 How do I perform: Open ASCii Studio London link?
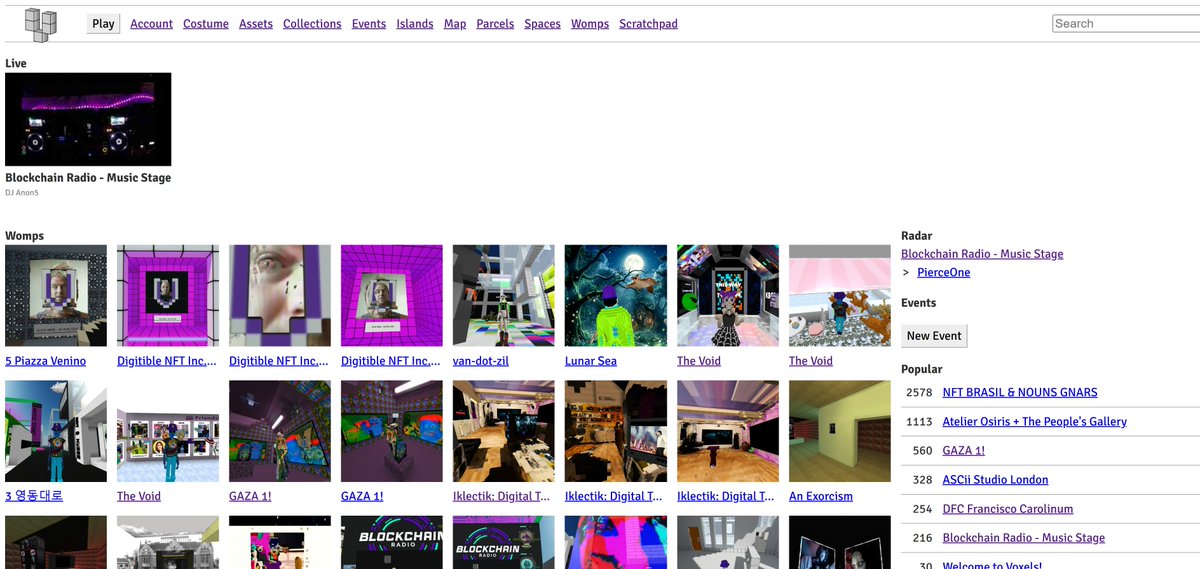(996, 479)
